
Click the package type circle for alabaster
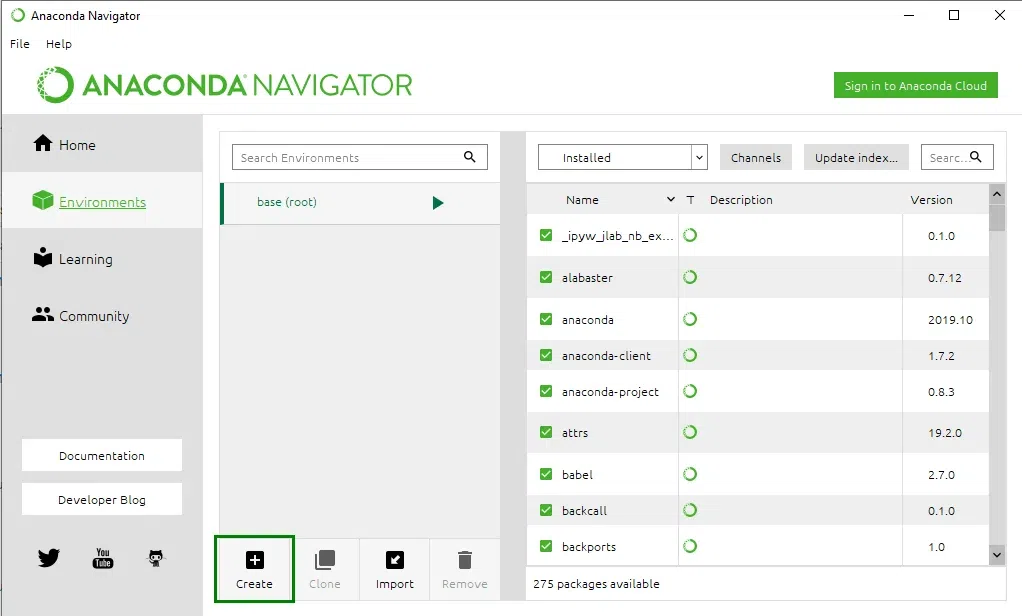(x=690, y=277)
